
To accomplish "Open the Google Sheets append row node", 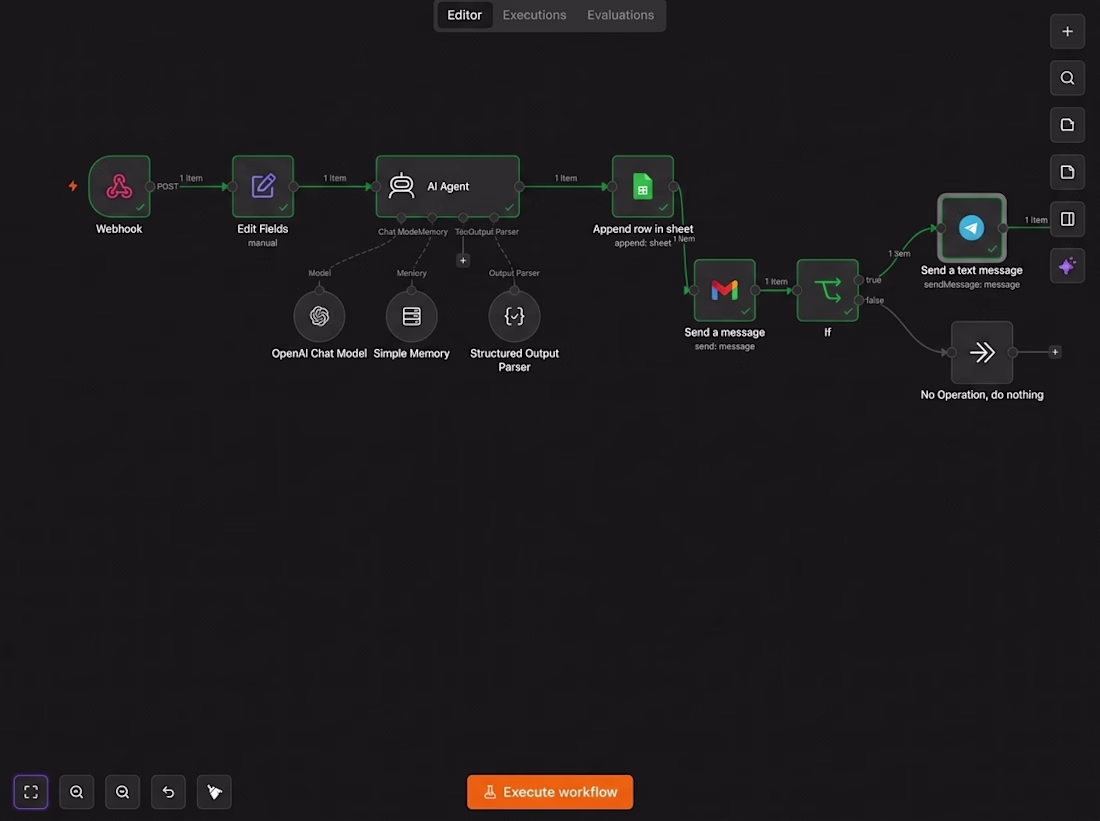I will pos(643,186).
